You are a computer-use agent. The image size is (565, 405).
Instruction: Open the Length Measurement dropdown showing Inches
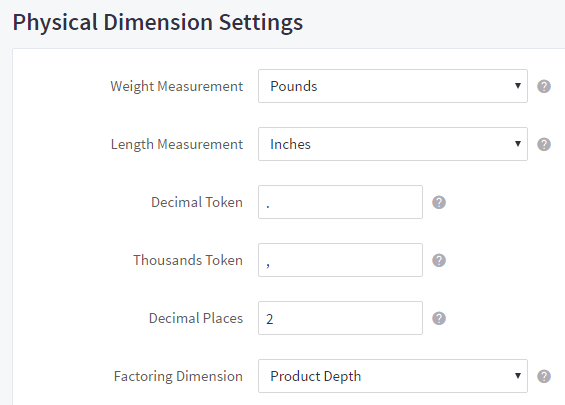point(393,144)
